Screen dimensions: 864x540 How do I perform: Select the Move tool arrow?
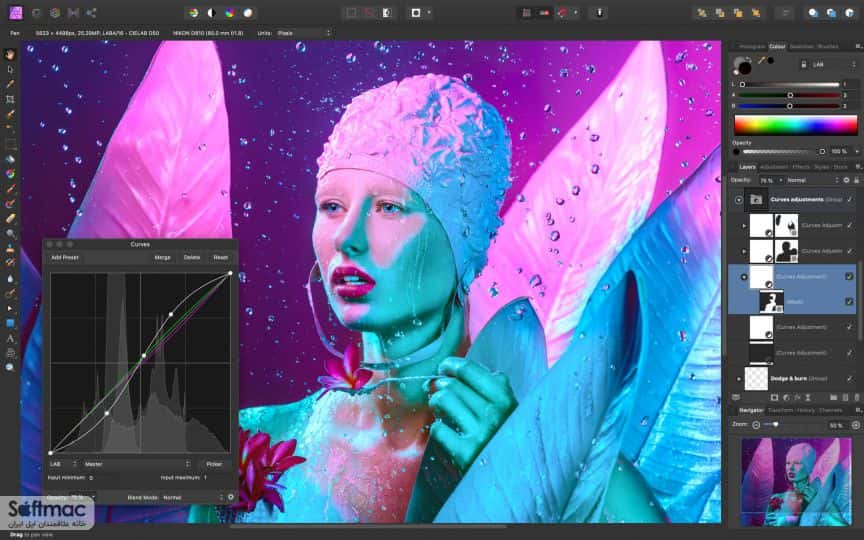click(10, 69)
